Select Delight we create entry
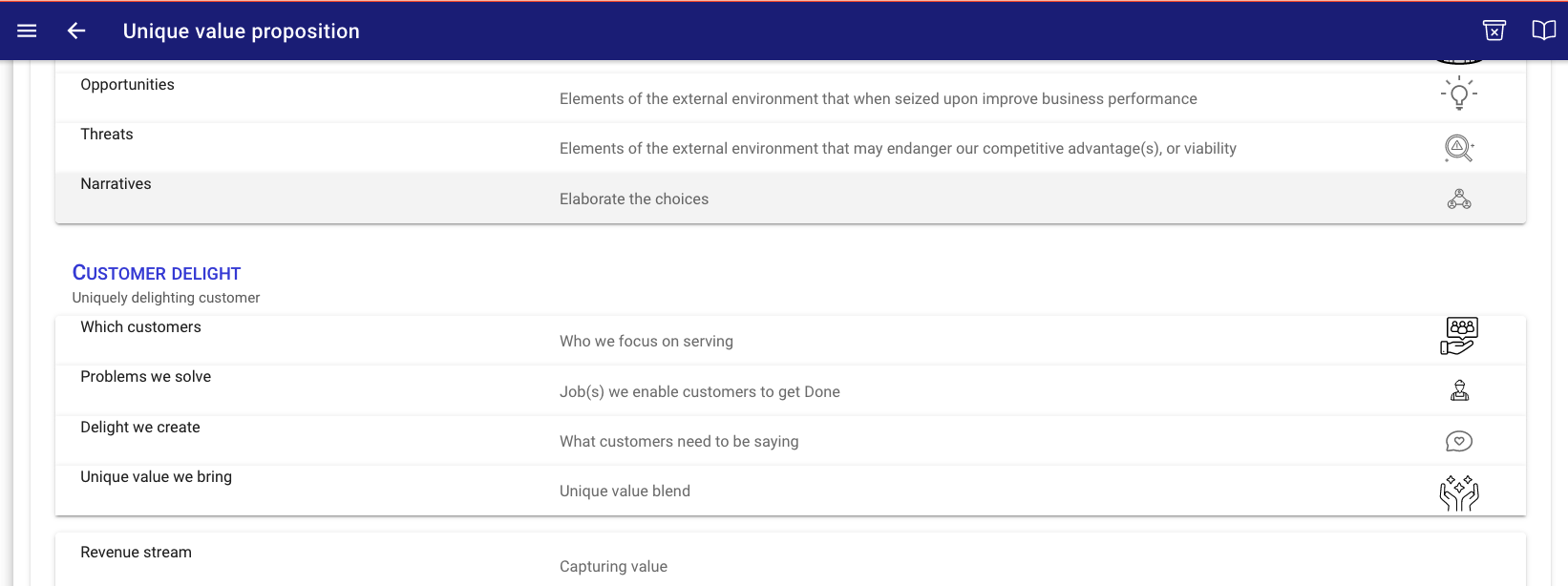The image size is (1568, 586). coord(139,428)
